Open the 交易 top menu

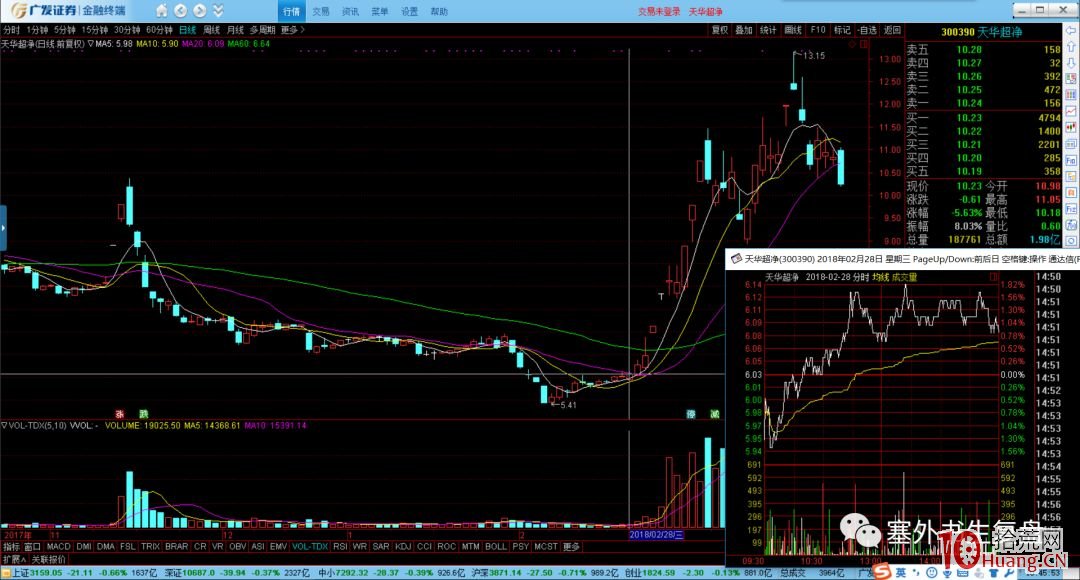click(321, 12)
